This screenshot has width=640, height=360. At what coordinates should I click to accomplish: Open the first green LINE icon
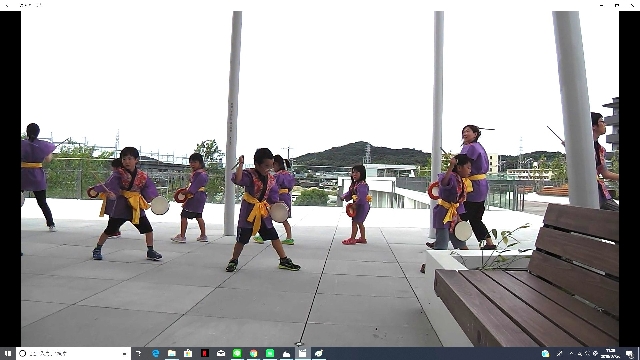(x=237, y=353)
